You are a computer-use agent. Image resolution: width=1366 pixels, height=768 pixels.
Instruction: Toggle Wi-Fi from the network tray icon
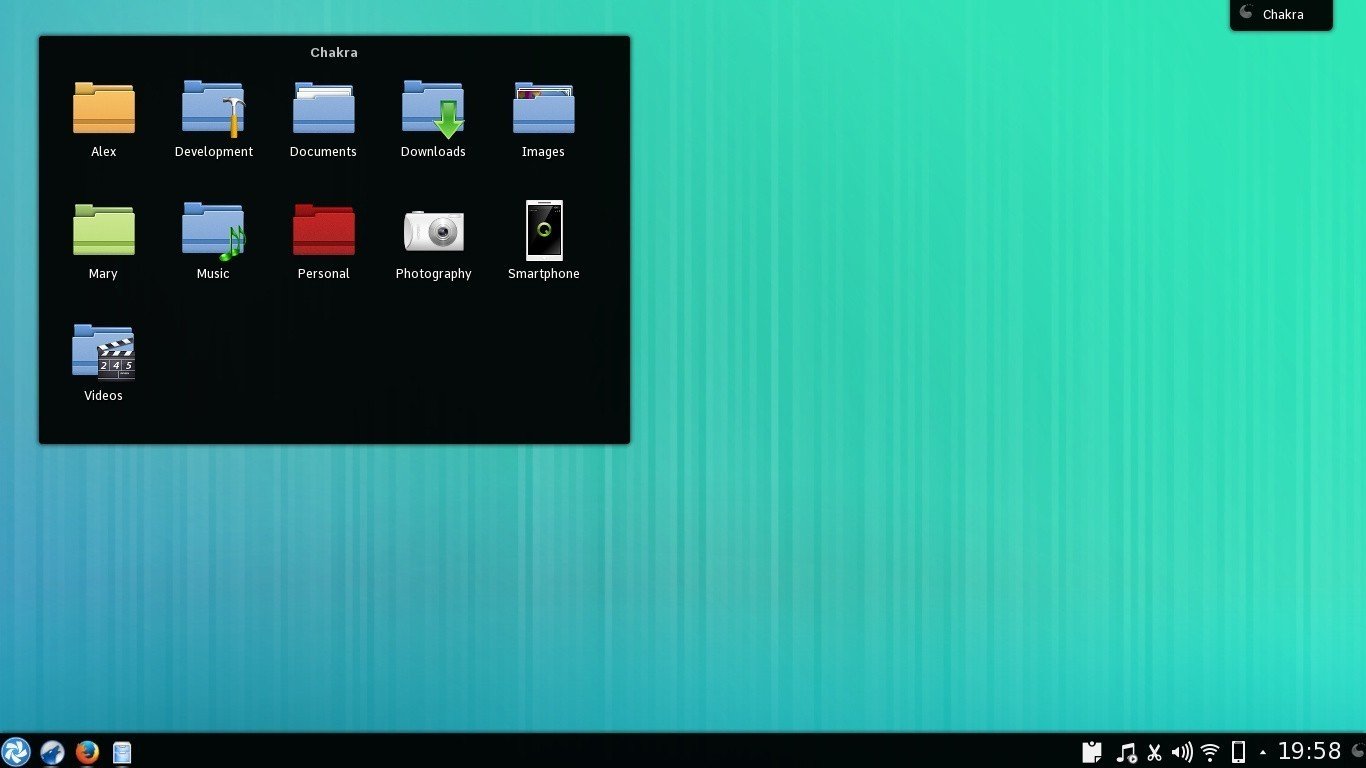click(x=1210, y=751)
